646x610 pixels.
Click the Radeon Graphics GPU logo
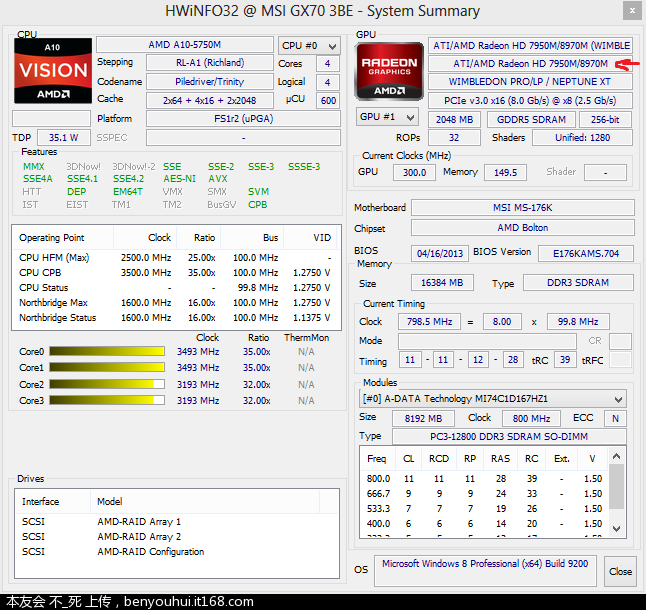[x=389, y=71]
